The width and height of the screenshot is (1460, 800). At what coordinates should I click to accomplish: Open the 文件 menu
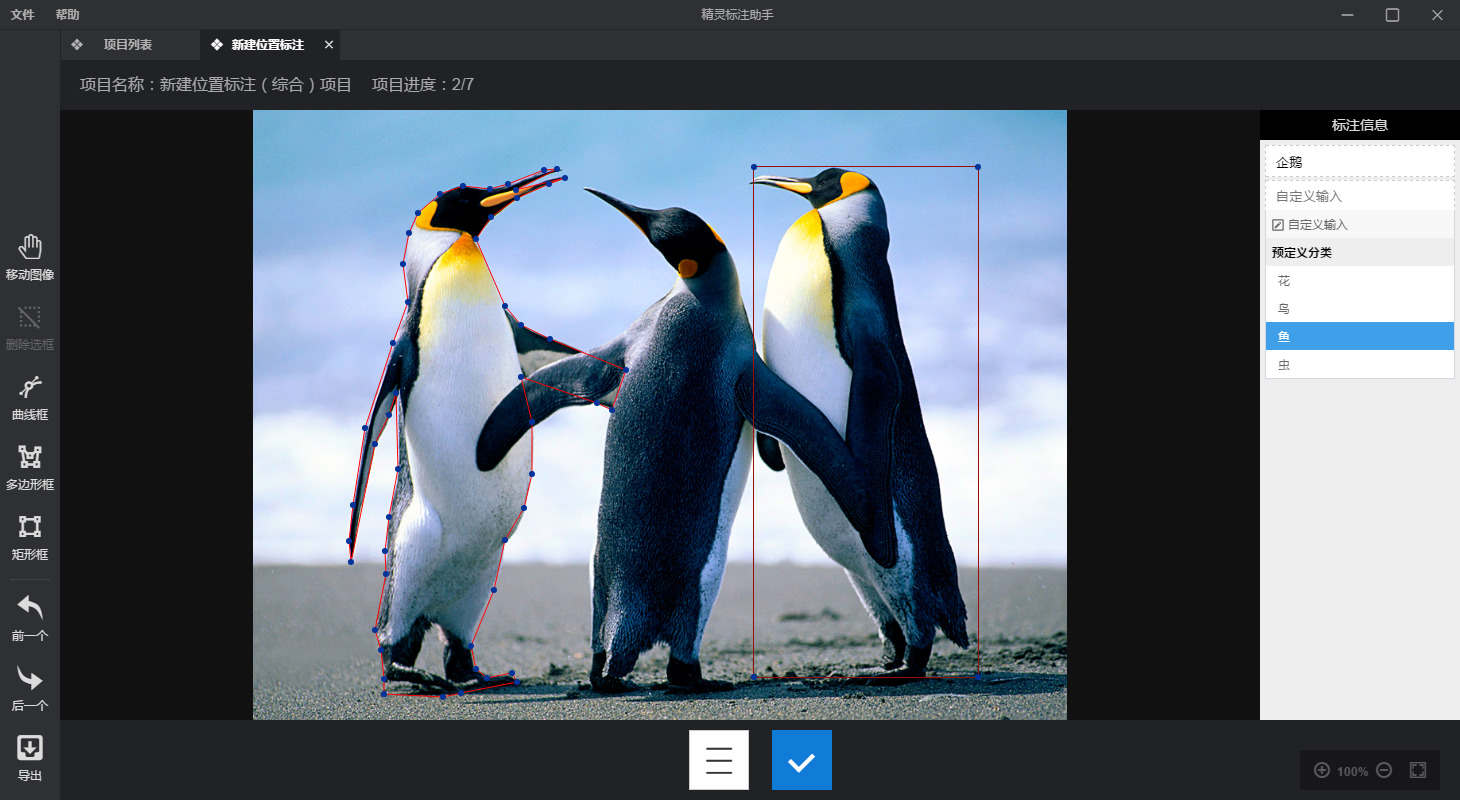pos(22,15)
